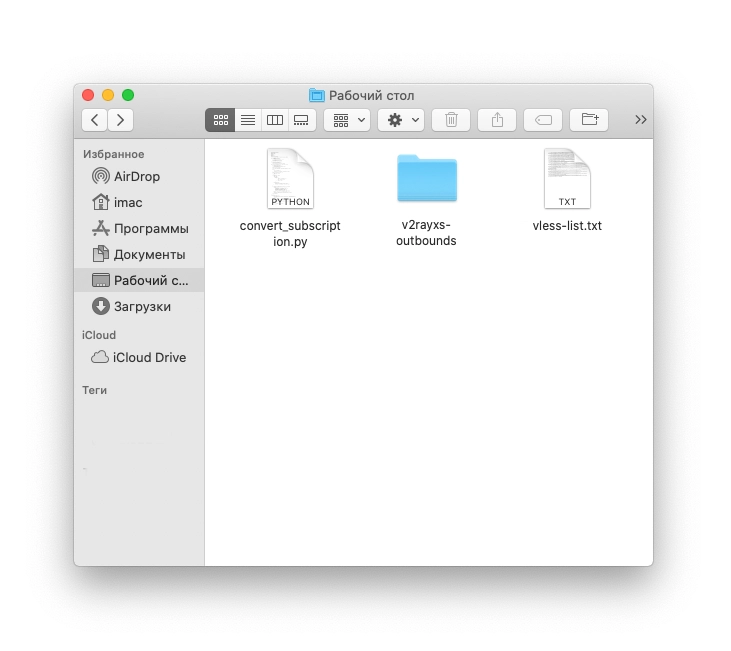Switch to gallery view

click(302, 120)
